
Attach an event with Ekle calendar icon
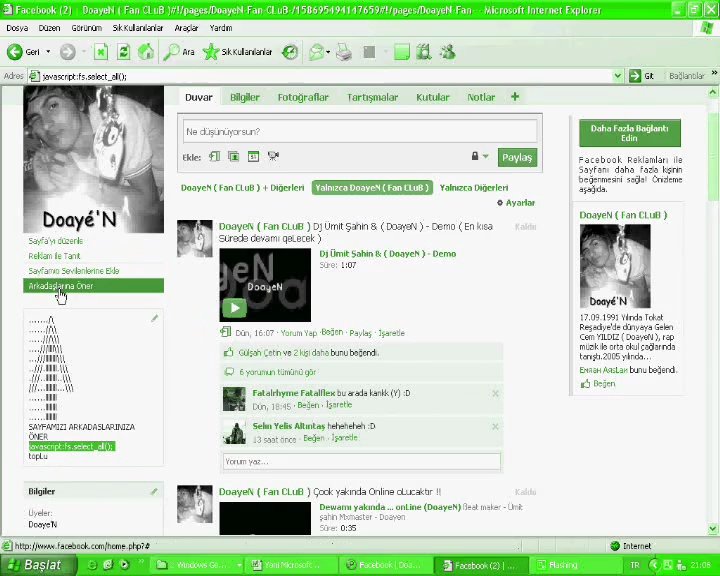pyautogui.click(x=253, y=157)
